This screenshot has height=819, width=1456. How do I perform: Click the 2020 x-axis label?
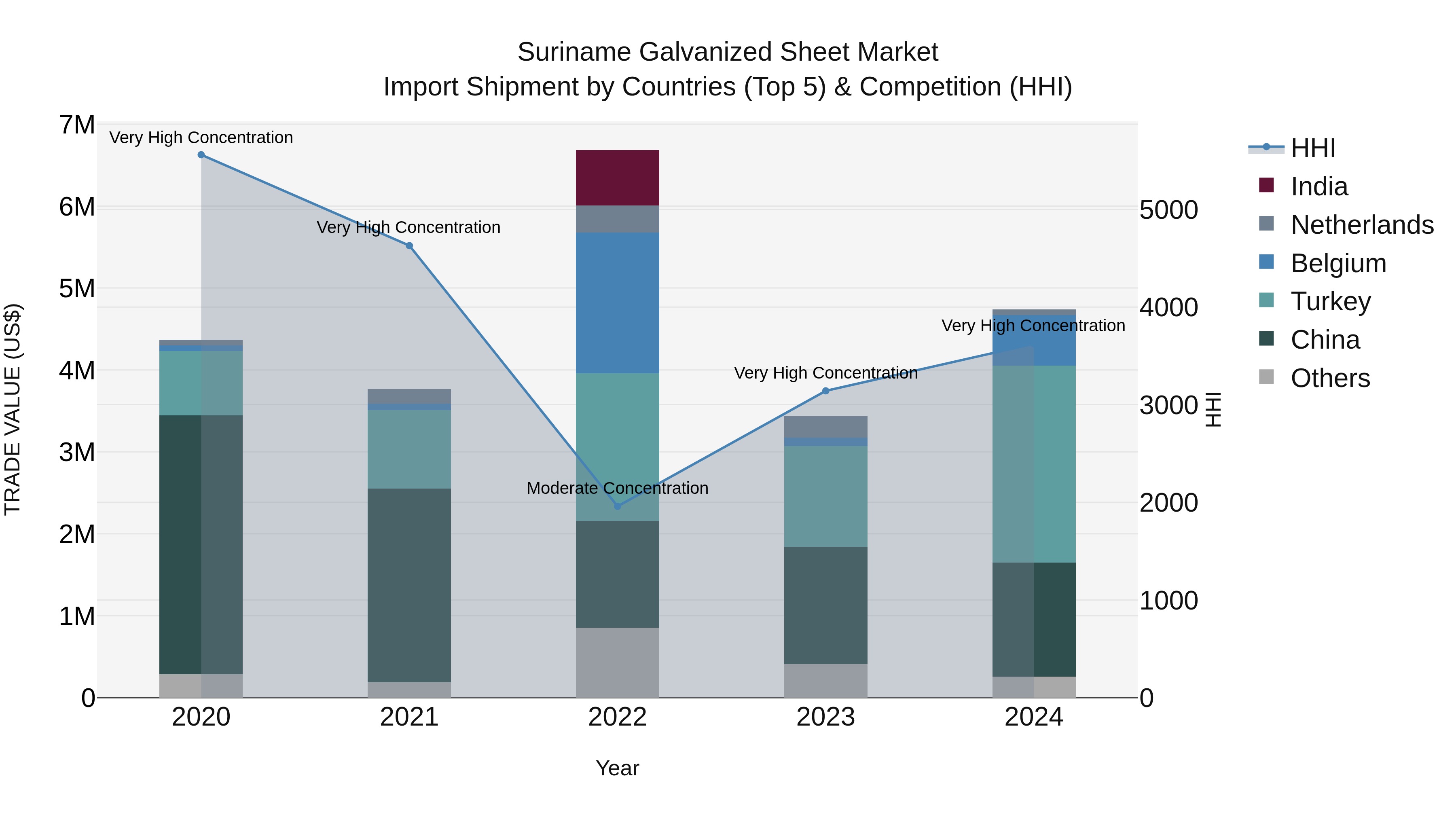tap(201, 717)
